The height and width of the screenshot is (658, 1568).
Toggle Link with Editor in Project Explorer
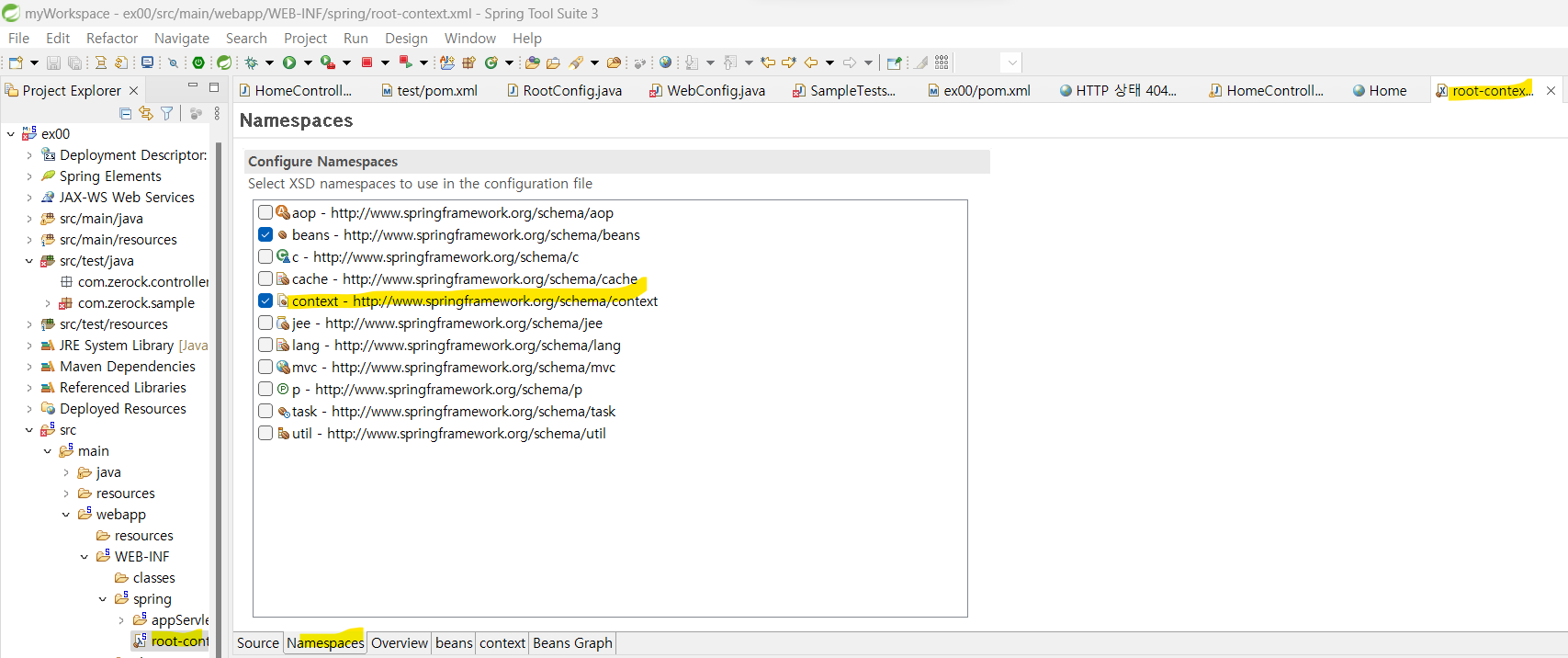pyautogui.click(x=146, y=113)
